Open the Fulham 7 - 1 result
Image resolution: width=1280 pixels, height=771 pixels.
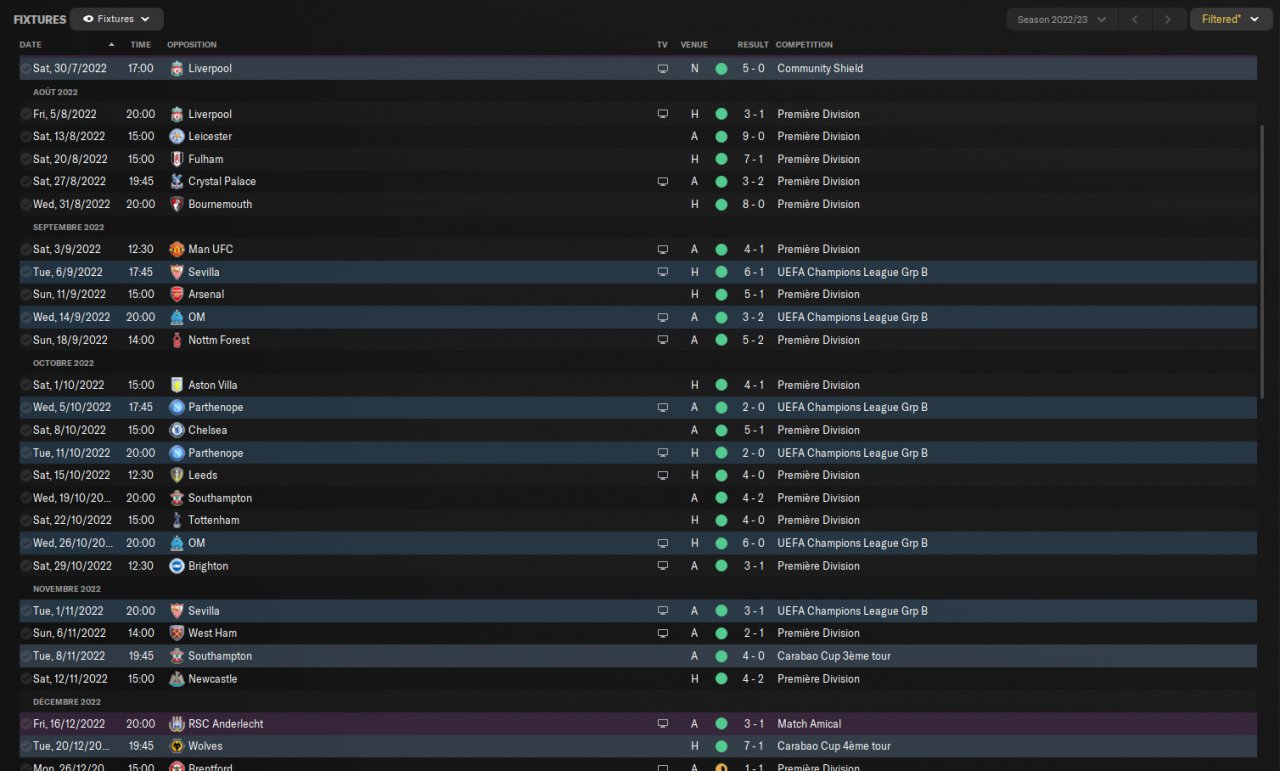tap(753, 159)
